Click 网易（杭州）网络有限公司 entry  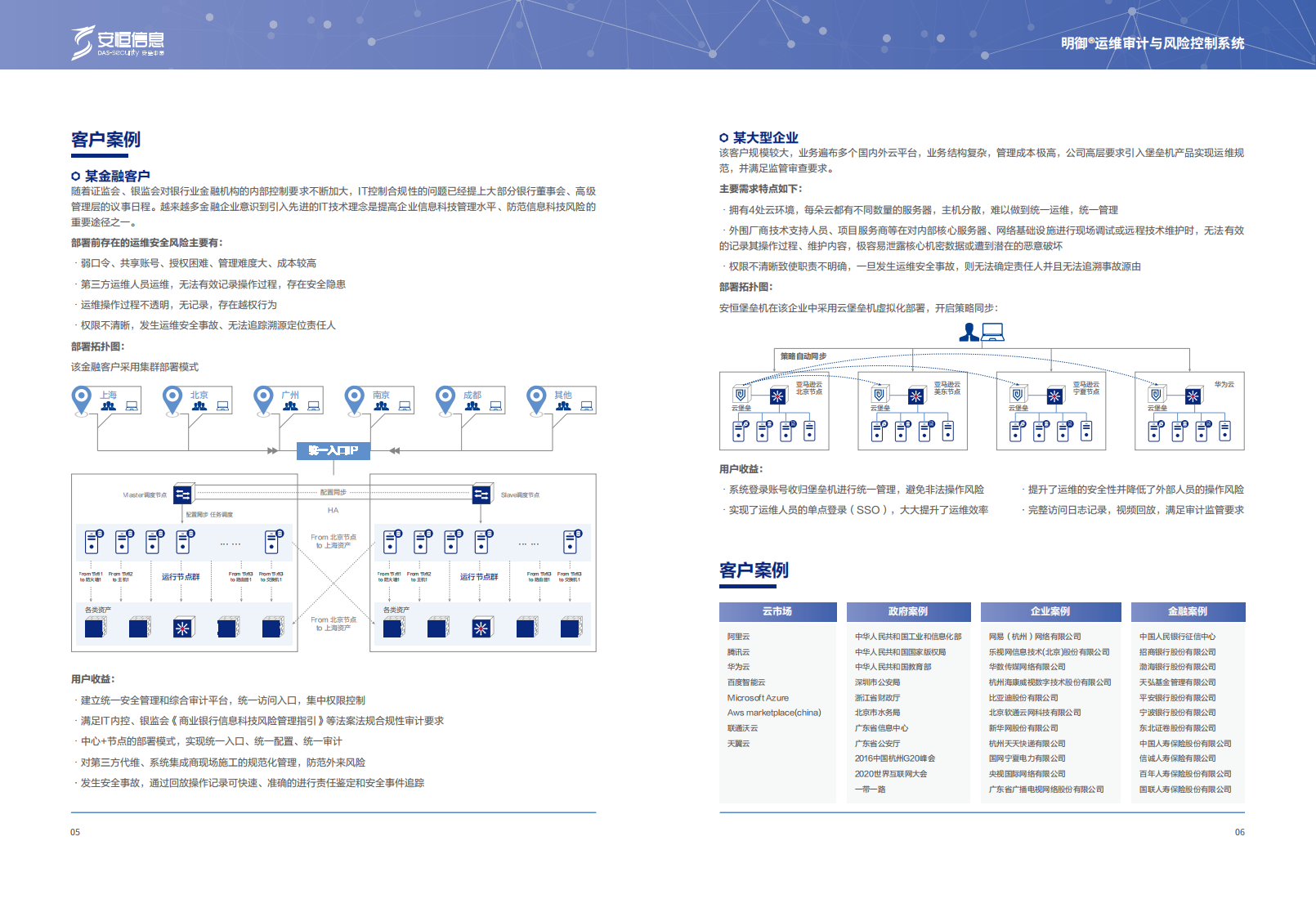(1035, 637)
